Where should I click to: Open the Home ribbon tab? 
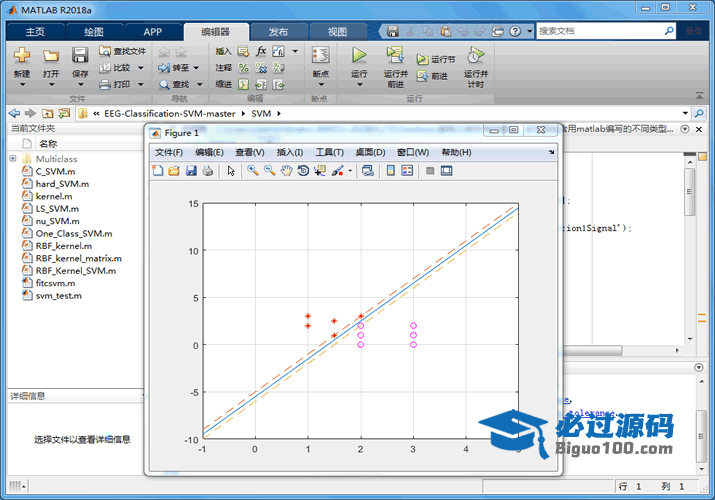tap(35, 31)
